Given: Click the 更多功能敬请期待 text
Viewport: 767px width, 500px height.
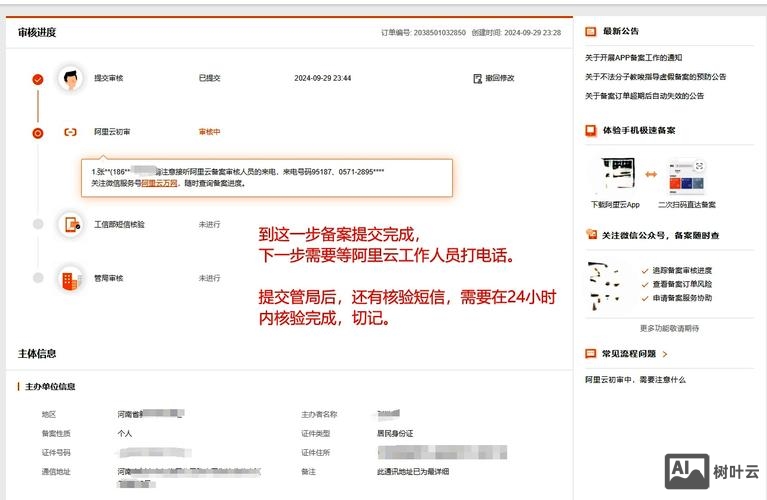Looking at the screenshot, I should point(669,328).
